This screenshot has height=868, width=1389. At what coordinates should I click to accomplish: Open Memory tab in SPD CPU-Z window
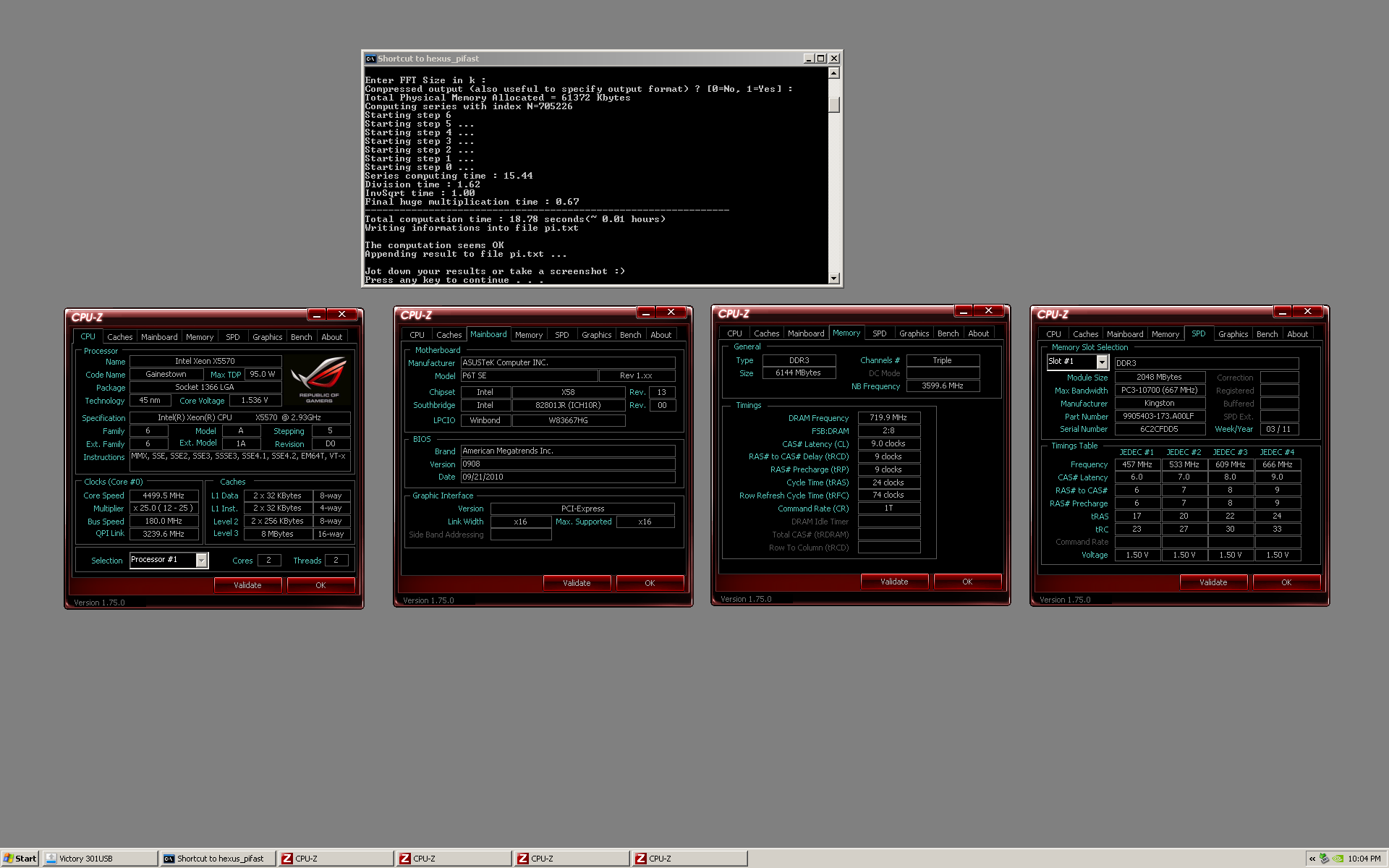coord(1165,334)
